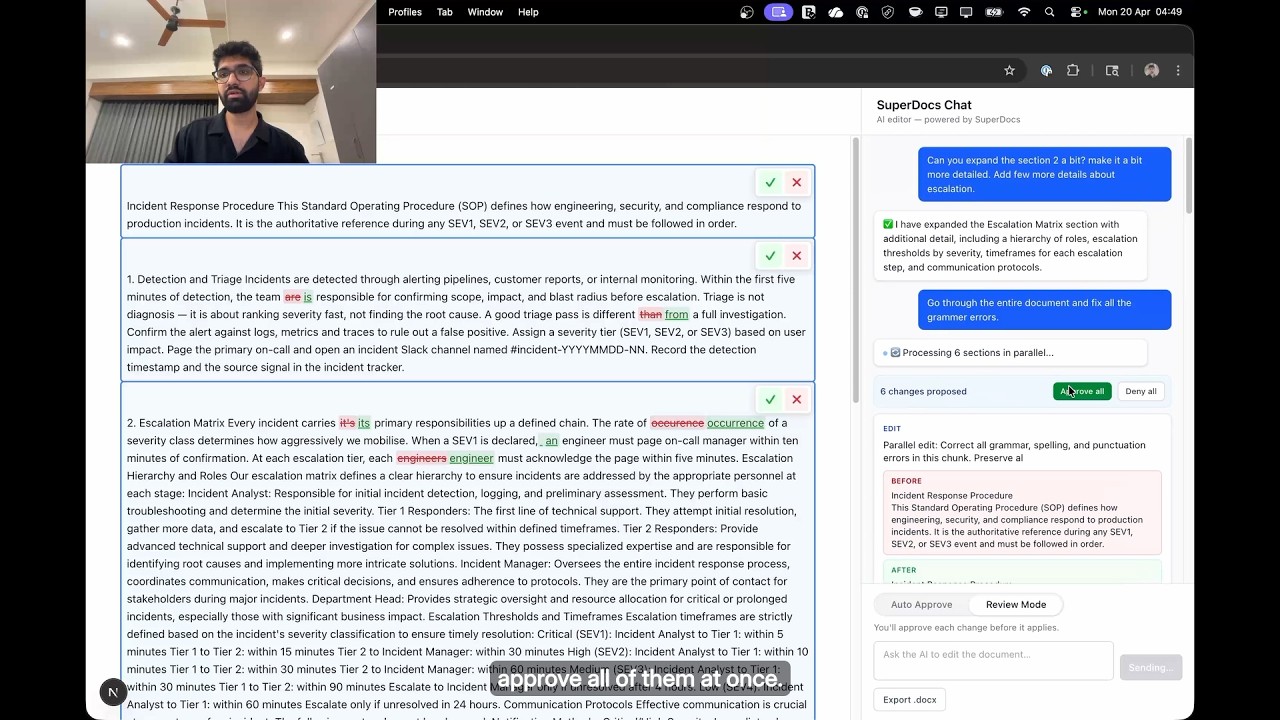Click the Sending... button
Image resolution: width=1280 pixels, height=720 pixels.
1150,667
